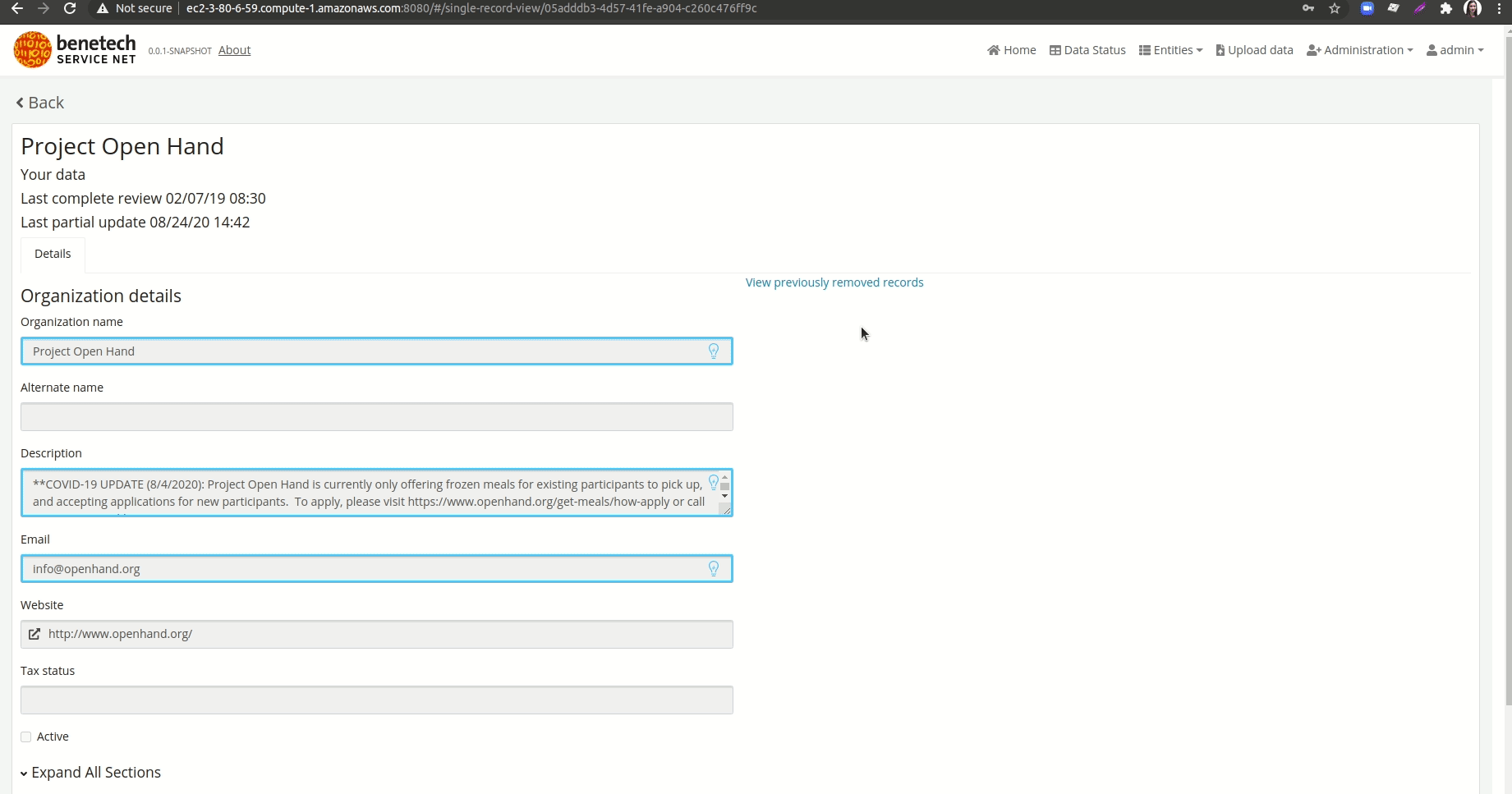Click the lightbulb icon in the Email field
1512x794 pixels.
click(713, 567)
